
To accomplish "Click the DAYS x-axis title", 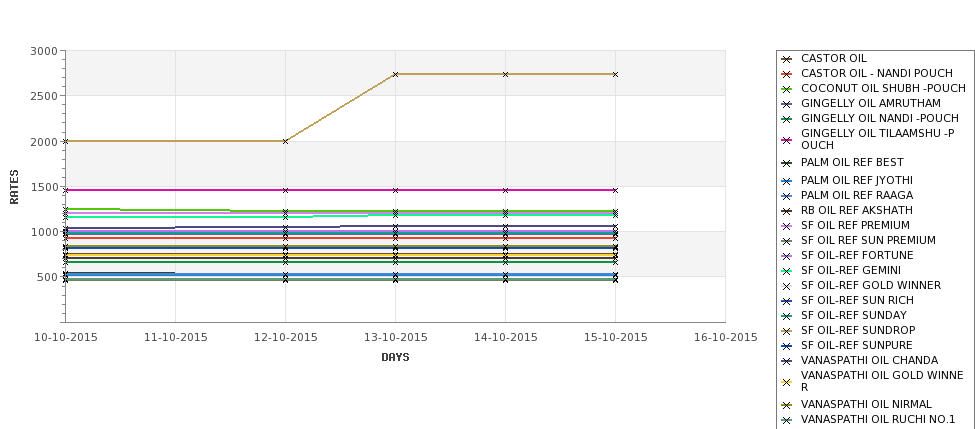I will pos(395,358).
